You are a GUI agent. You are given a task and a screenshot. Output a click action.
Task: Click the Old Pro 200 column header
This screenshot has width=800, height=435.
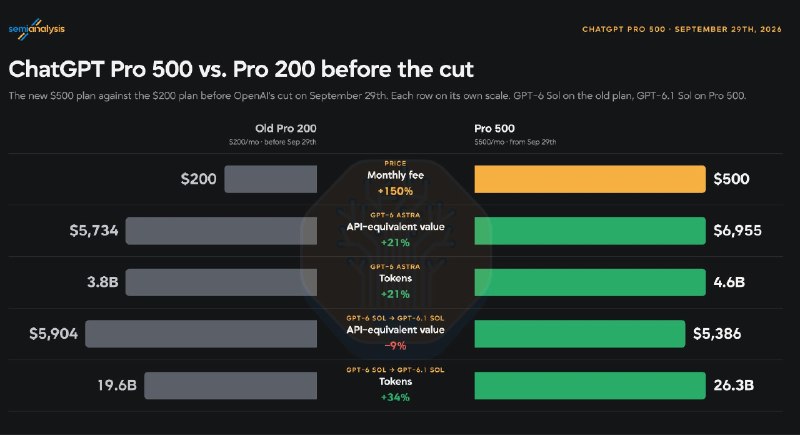(x=286, y=129)
